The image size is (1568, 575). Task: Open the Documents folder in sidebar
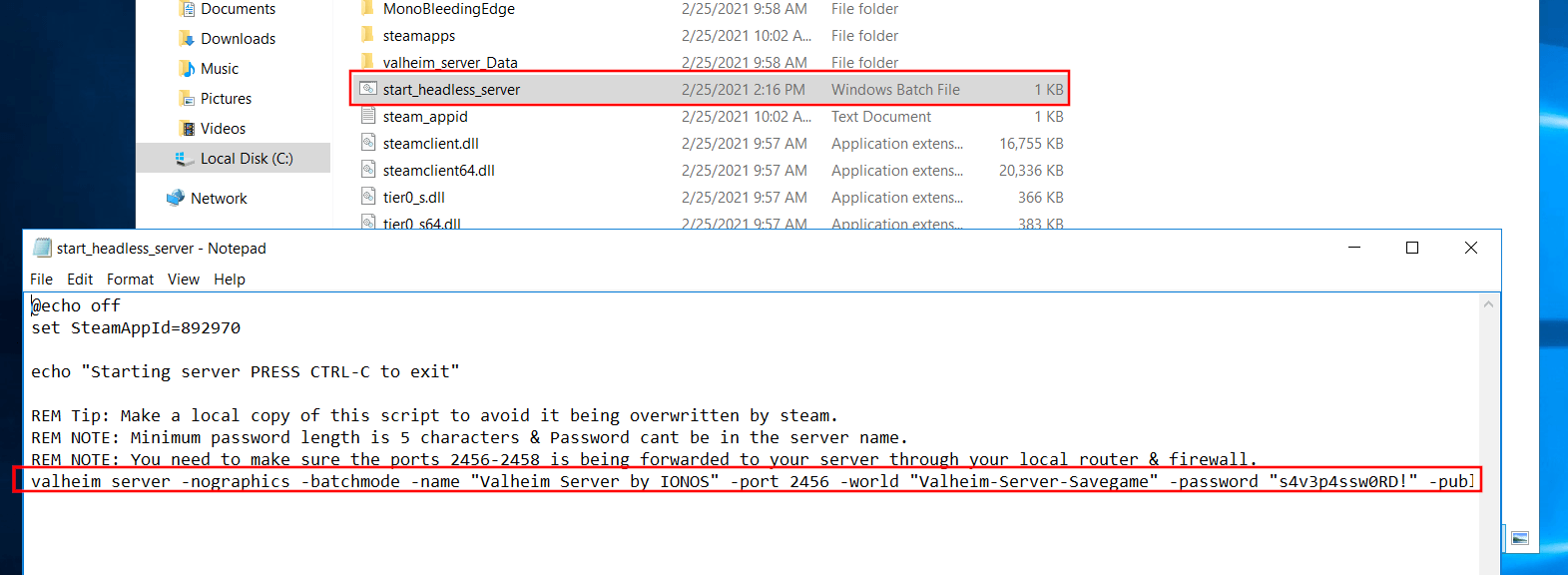pyautogui.click(x=238, y=9)
